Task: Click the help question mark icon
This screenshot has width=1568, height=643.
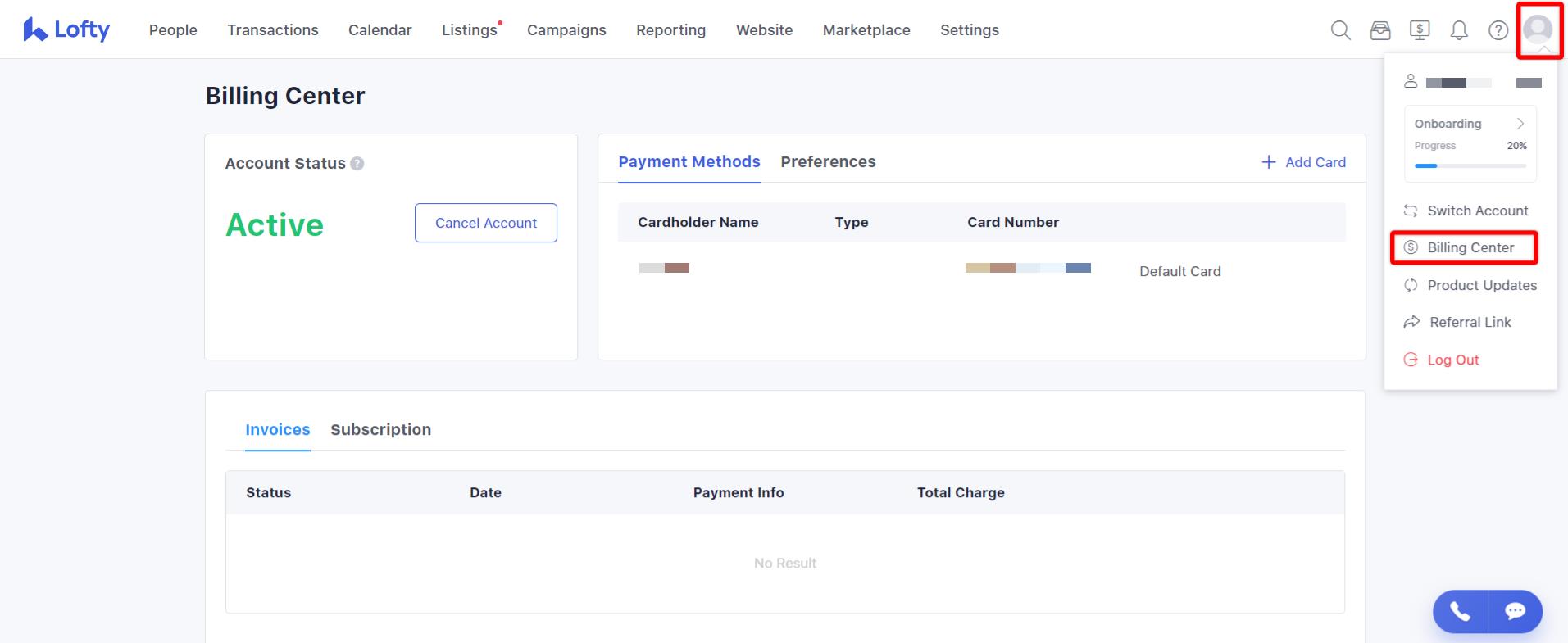Action: coord(1498,30)
